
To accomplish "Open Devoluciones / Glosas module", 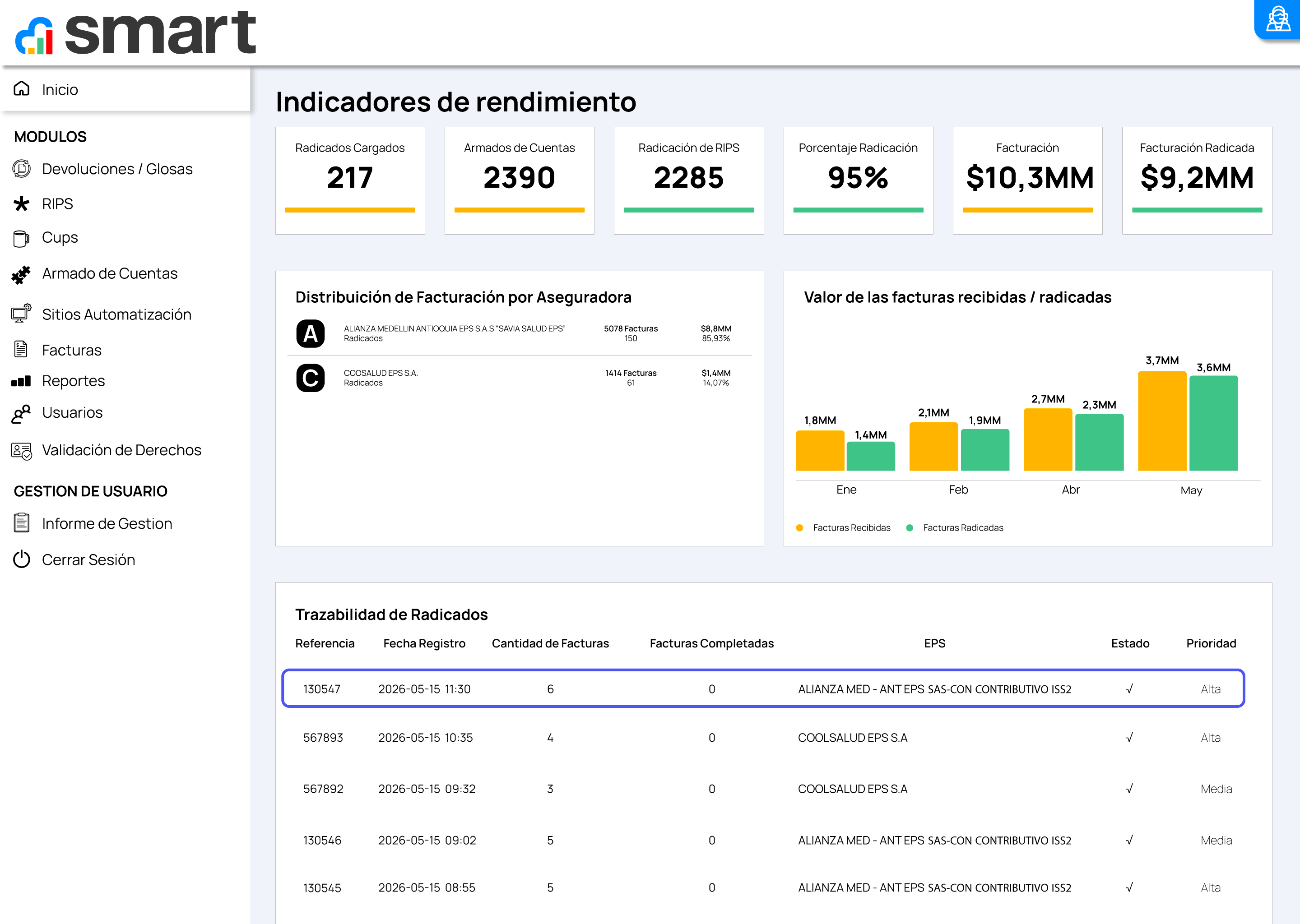I will pos(117,169).
